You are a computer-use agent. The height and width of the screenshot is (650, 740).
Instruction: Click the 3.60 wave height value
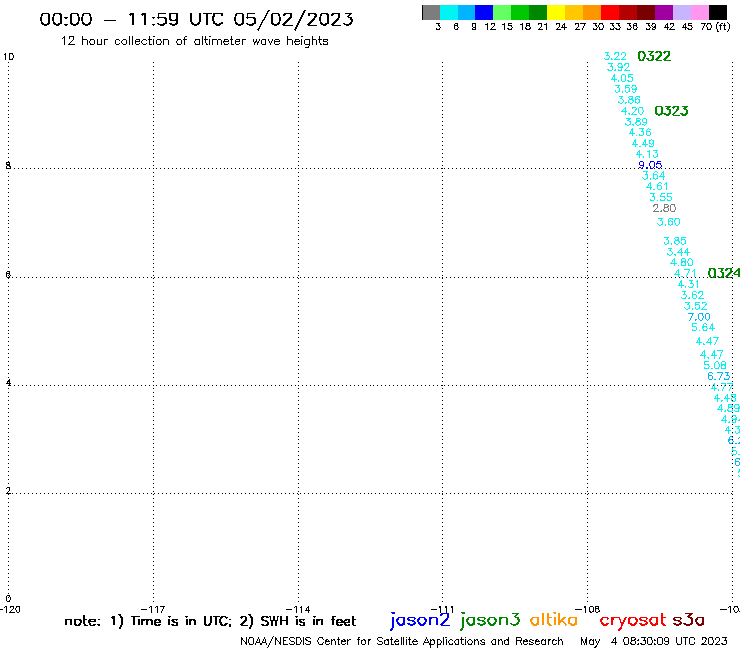pyautogui.click(x=669, y=222)
